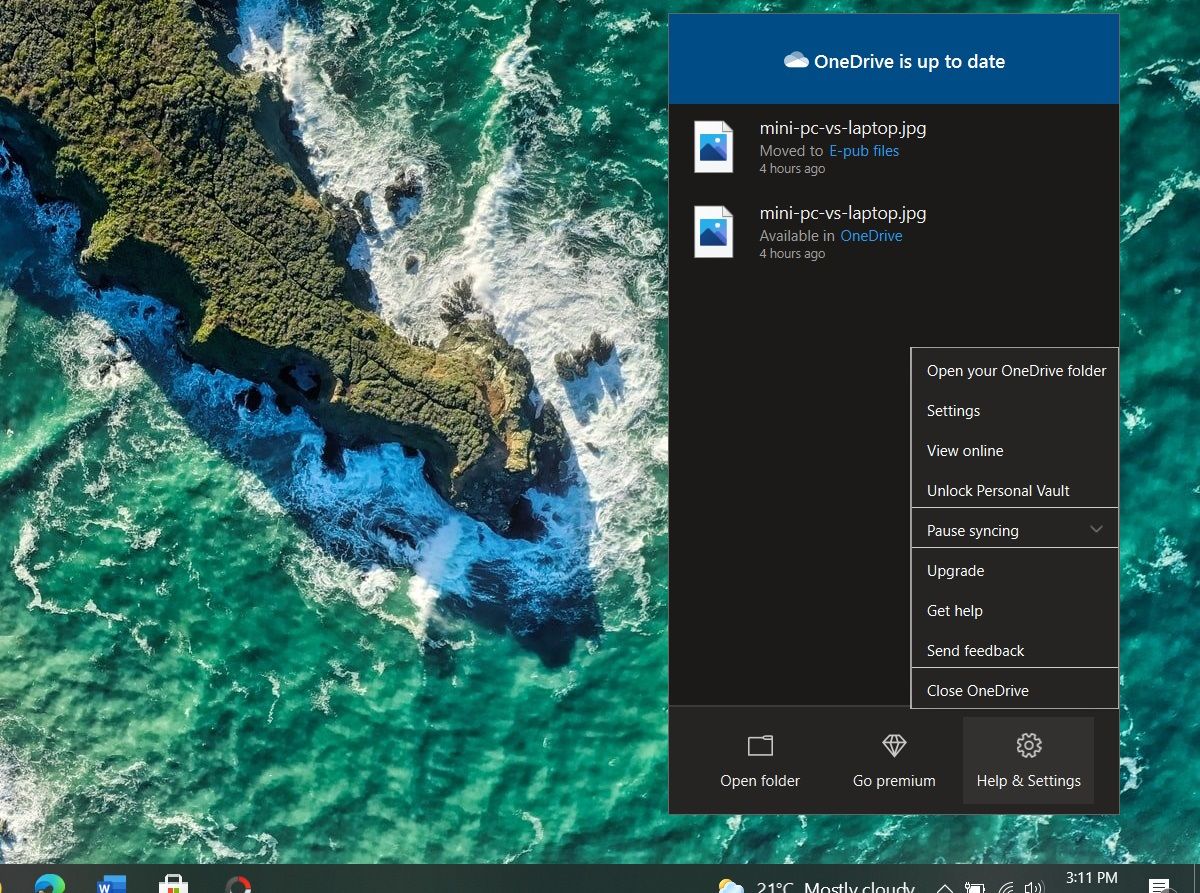Screen dimensions: 1200x893
Task: Select View online in the menu
Action: click(965, 451)
